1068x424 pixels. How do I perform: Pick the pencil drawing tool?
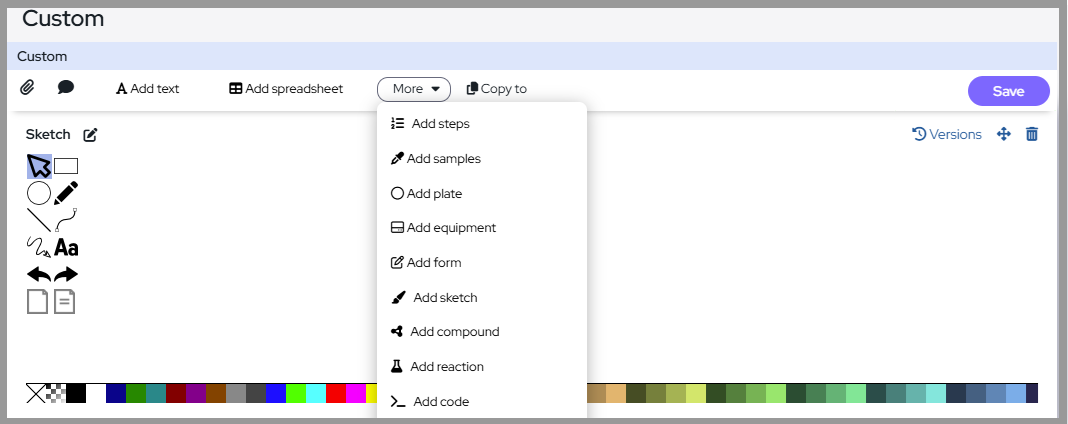pyautogui.click(x=66, y=193)
